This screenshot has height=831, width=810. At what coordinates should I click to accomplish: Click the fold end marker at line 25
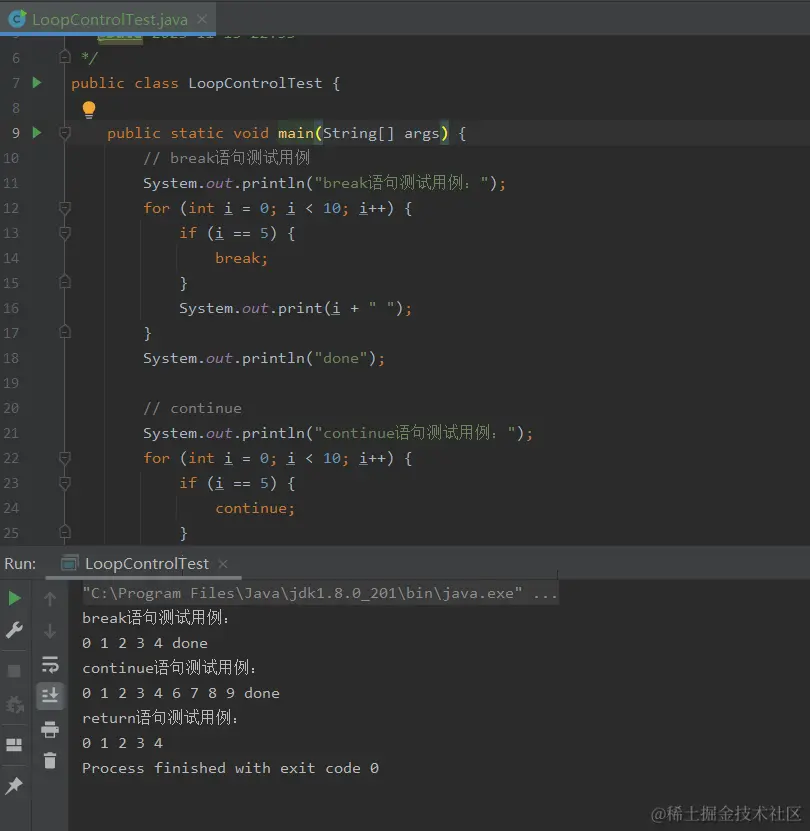click(x=65, y=532)
